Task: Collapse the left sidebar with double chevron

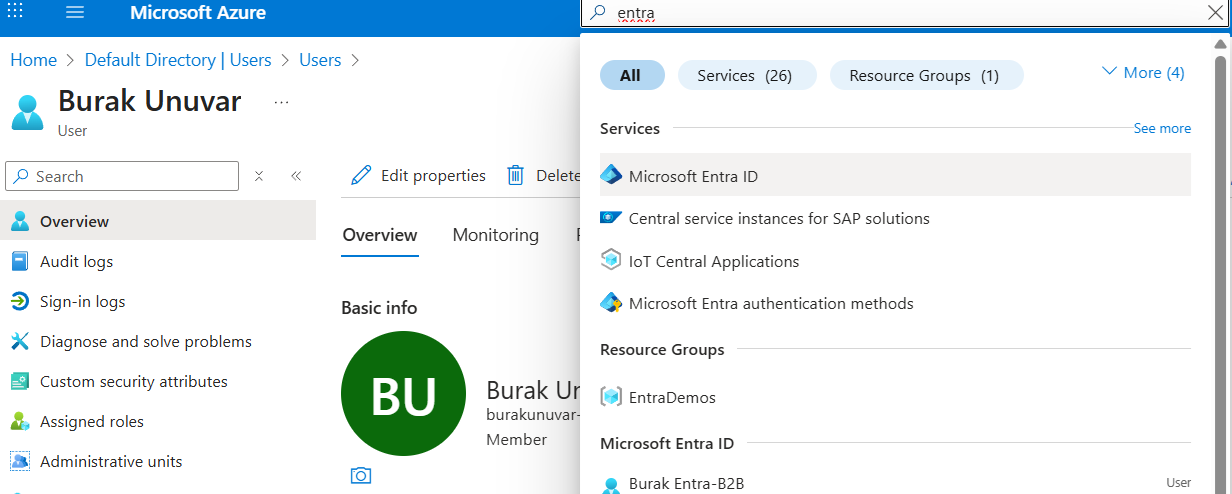Action: tap(296, 176)
